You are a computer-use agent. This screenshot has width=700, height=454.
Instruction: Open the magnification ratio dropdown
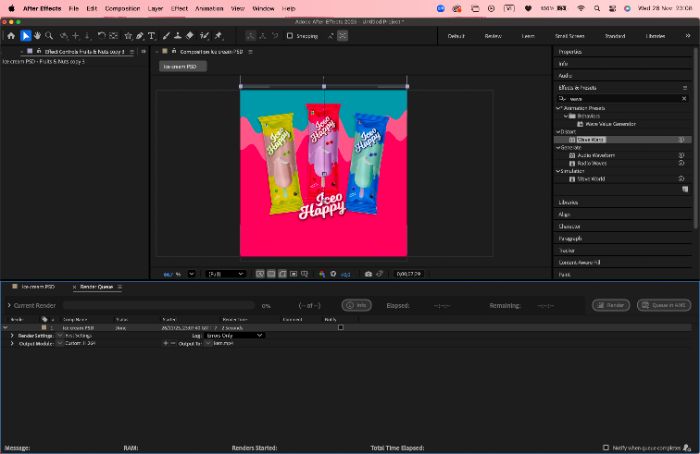pos(192,274)
